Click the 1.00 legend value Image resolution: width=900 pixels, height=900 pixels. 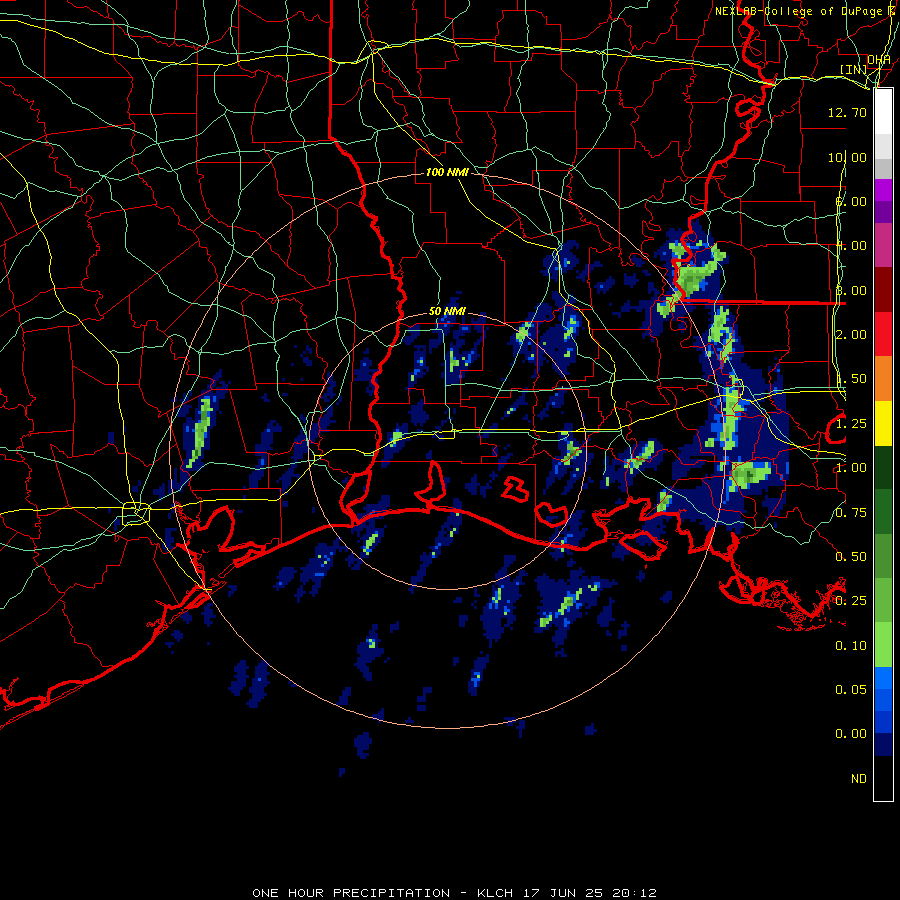coord(851,468)
